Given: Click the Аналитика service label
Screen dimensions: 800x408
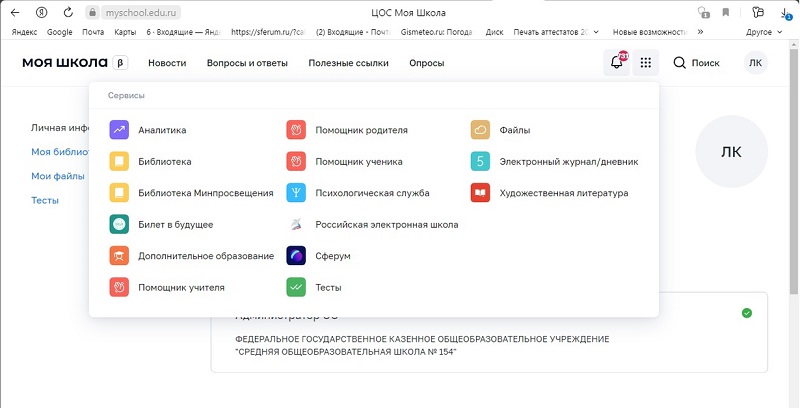Looking at the screenshot, I should 162,130.
